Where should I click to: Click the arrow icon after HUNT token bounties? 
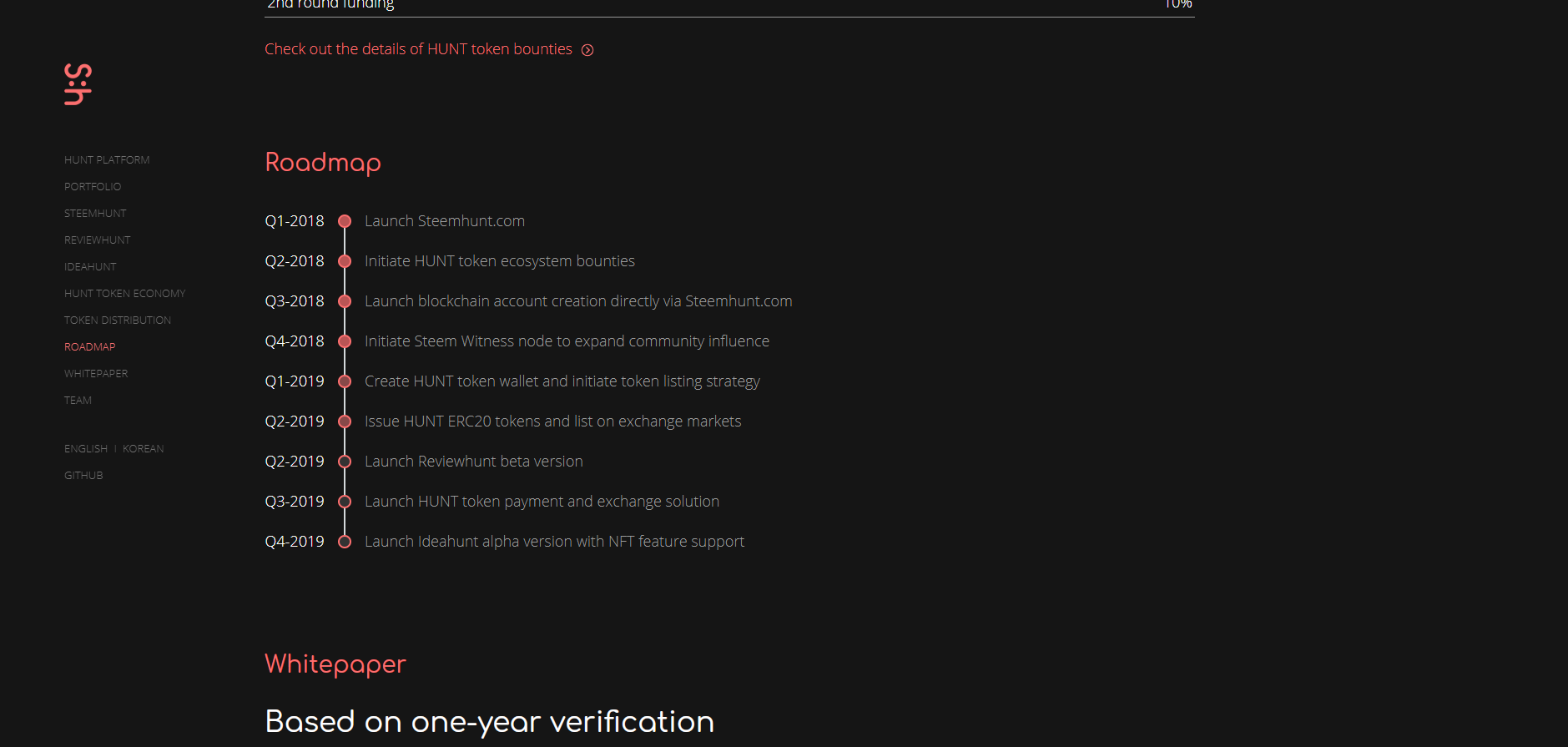[587, 50]
